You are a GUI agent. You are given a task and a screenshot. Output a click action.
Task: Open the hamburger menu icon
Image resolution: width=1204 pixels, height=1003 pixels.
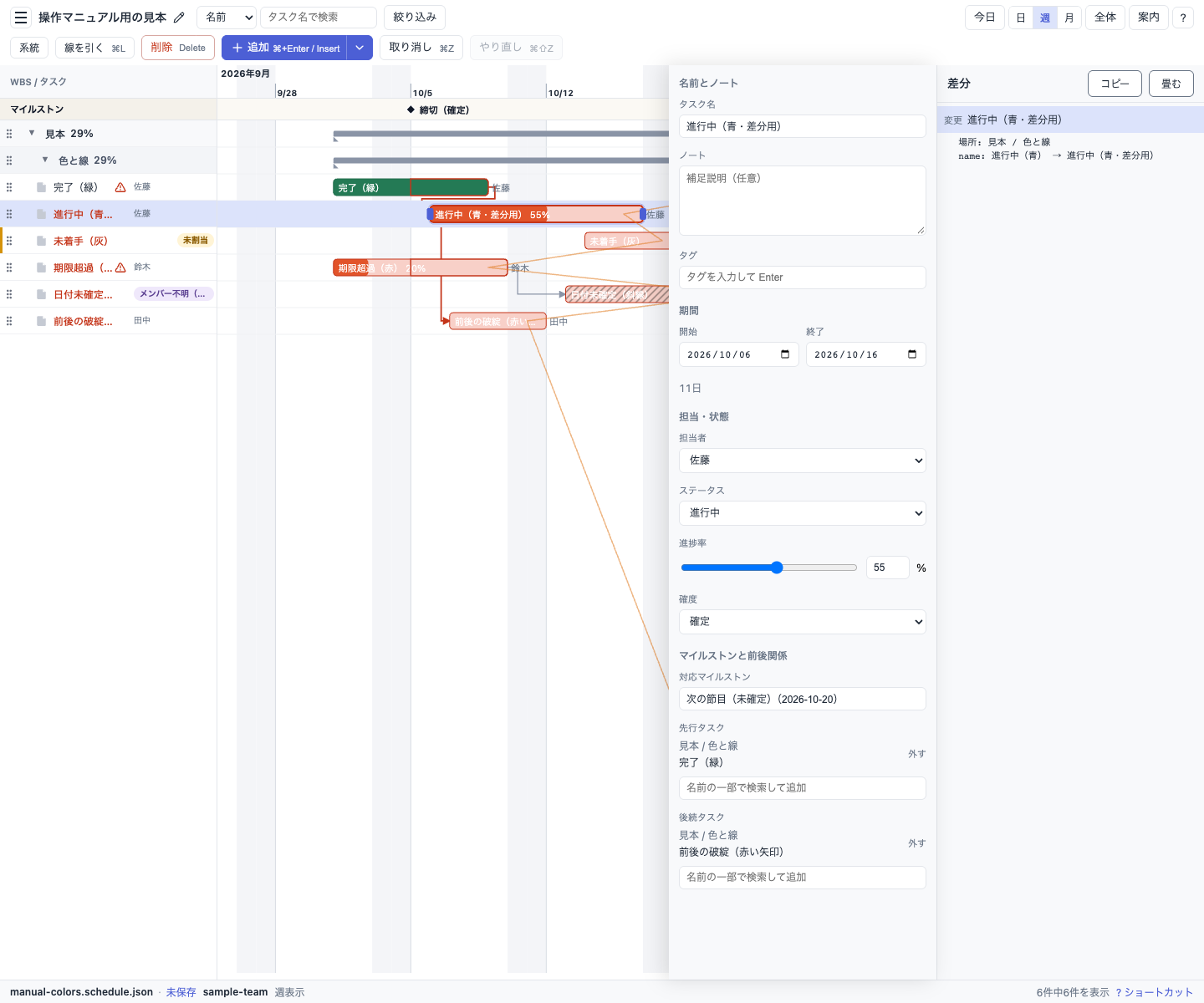tap(21, 18)
